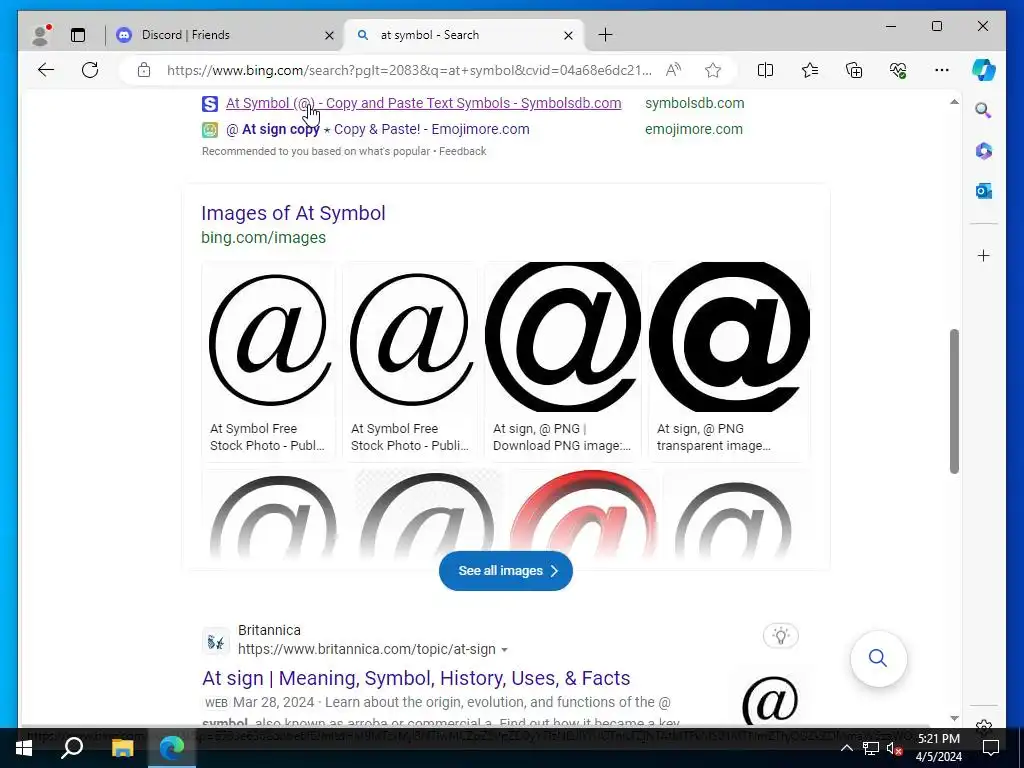Open the muted volume tray icon
This screenshot has width=1024, height=768.
click(x=895, y=748)
